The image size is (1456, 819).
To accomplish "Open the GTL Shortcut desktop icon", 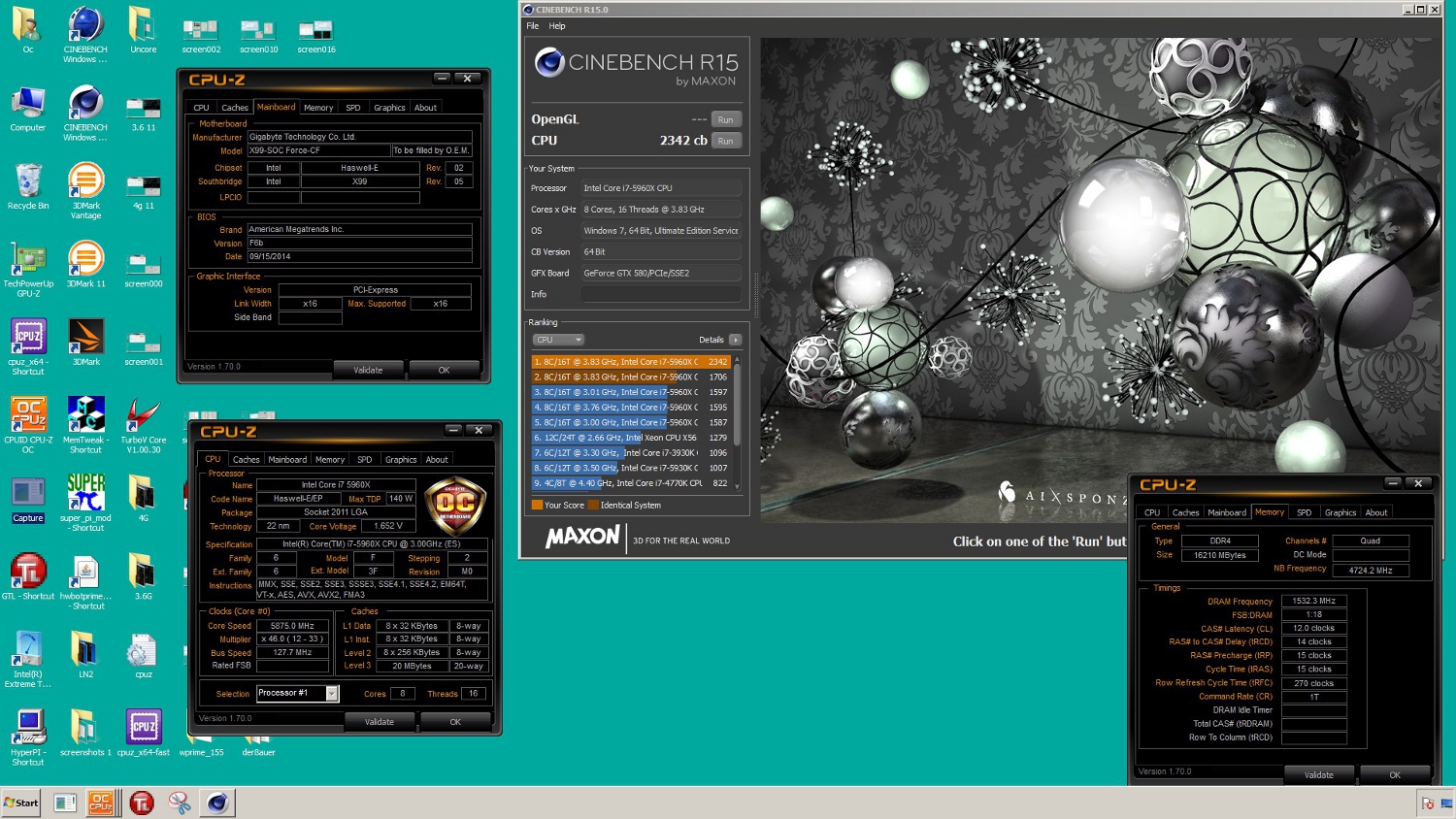I will 28,577.
